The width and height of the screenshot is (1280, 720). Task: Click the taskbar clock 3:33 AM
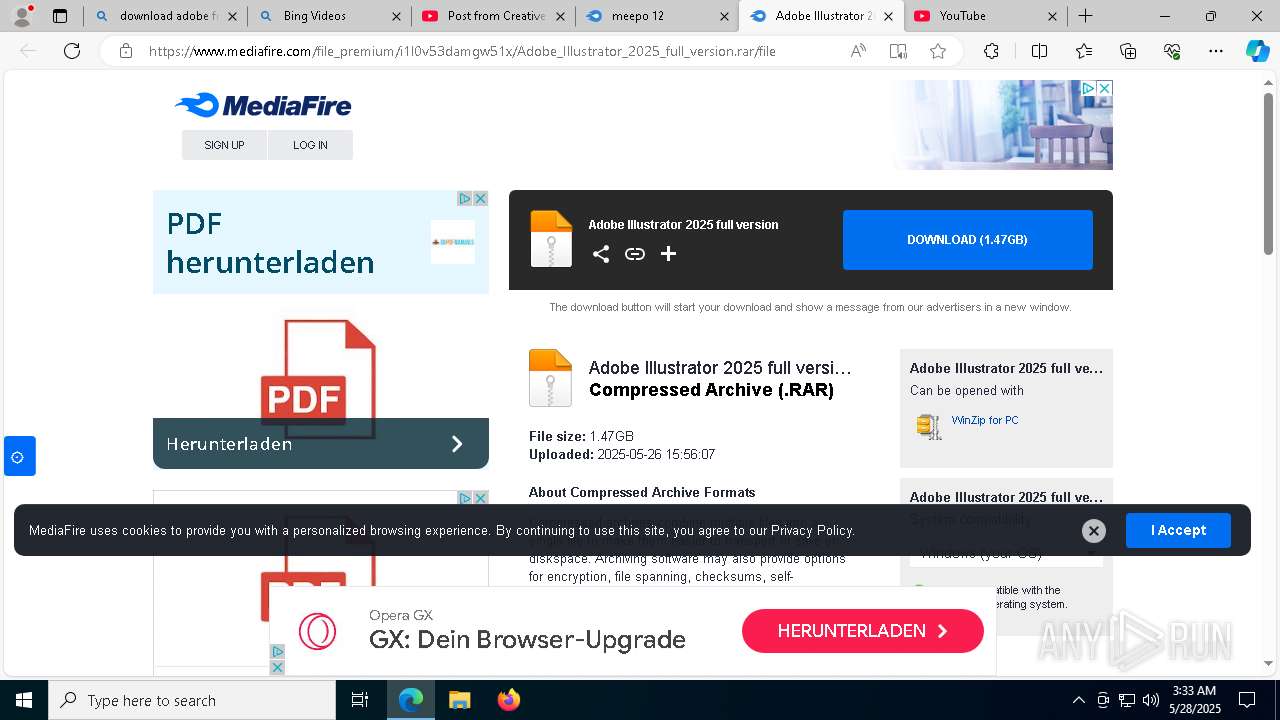[1194, 691]
